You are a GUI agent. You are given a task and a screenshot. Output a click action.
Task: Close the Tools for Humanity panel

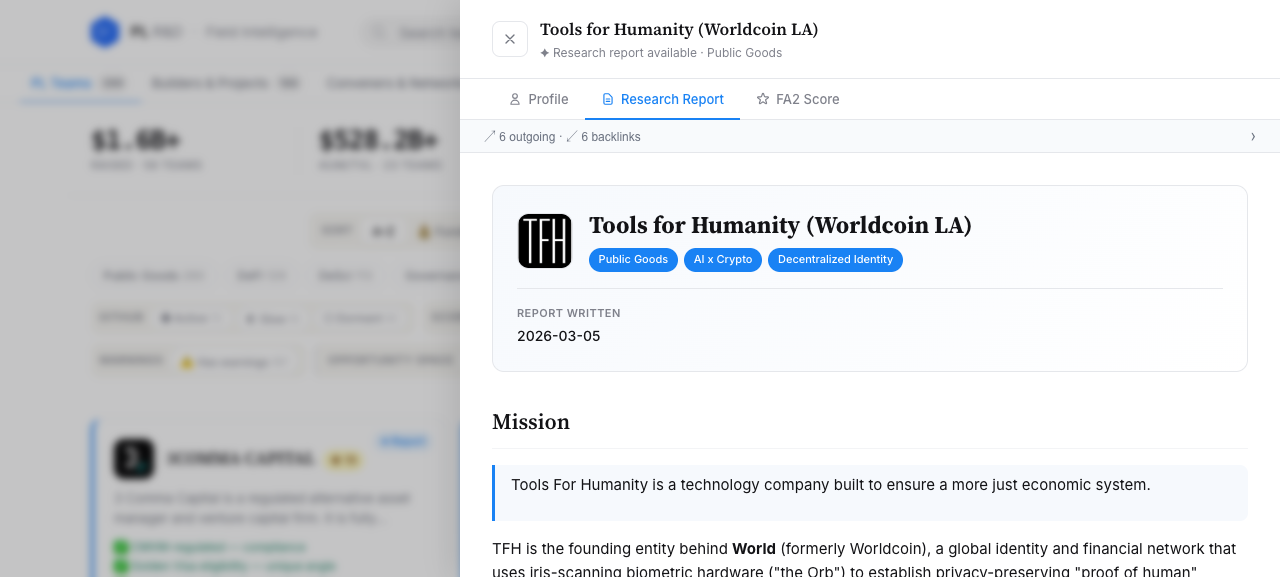[510, 39]
